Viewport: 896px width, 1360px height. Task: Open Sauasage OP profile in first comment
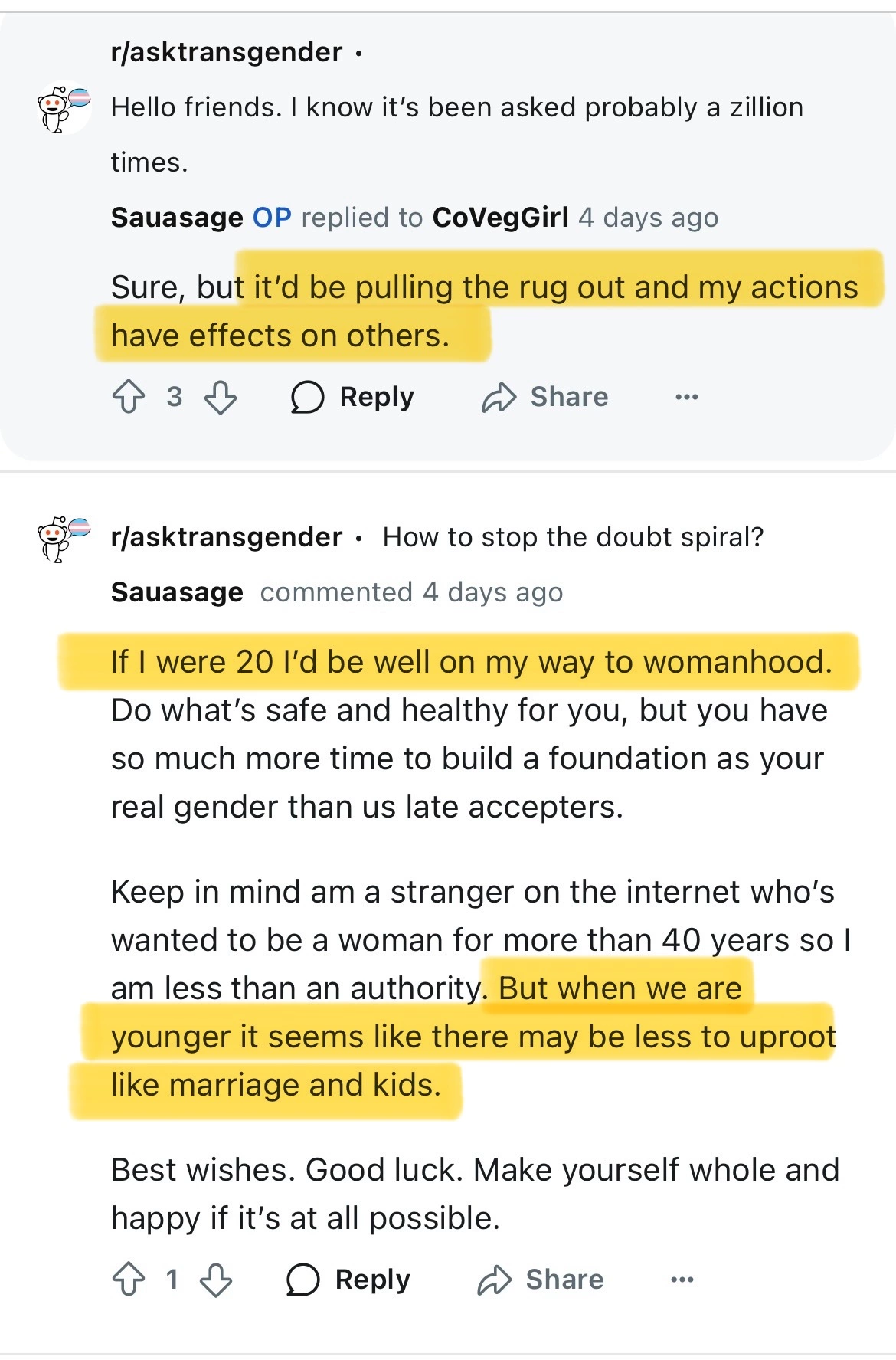pyautogui.click(x=177, y=218)
